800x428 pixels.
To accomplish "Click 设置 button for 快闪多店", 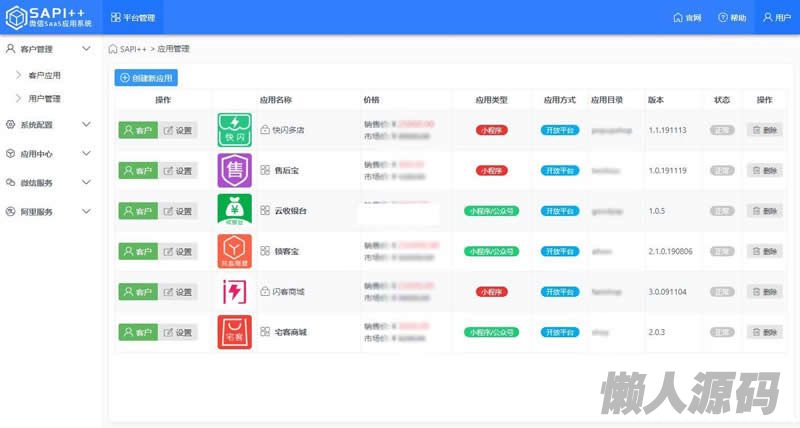I will [x=178, y=131].
